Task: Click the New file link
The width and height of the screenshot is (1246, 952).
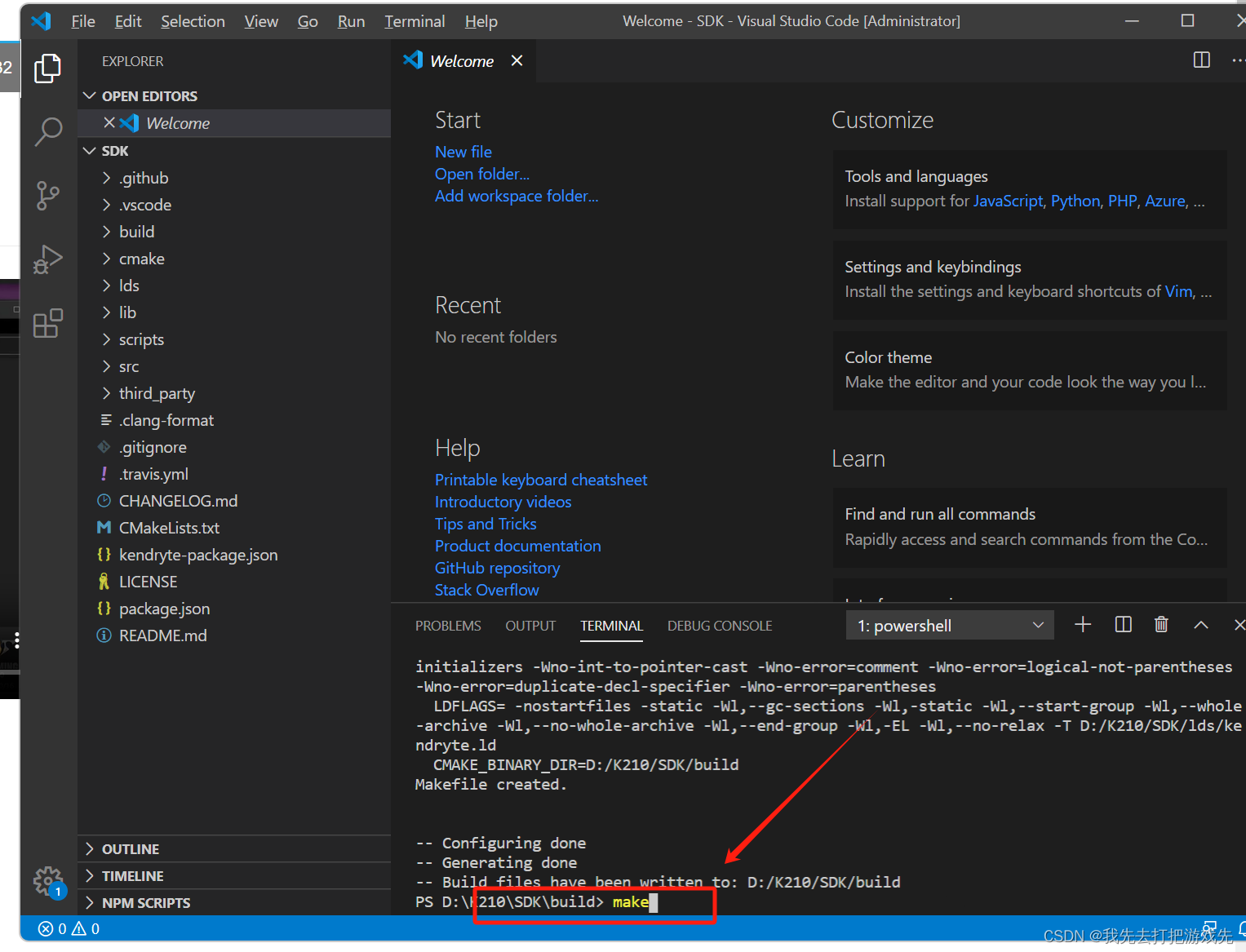Action: click(463, 152)
